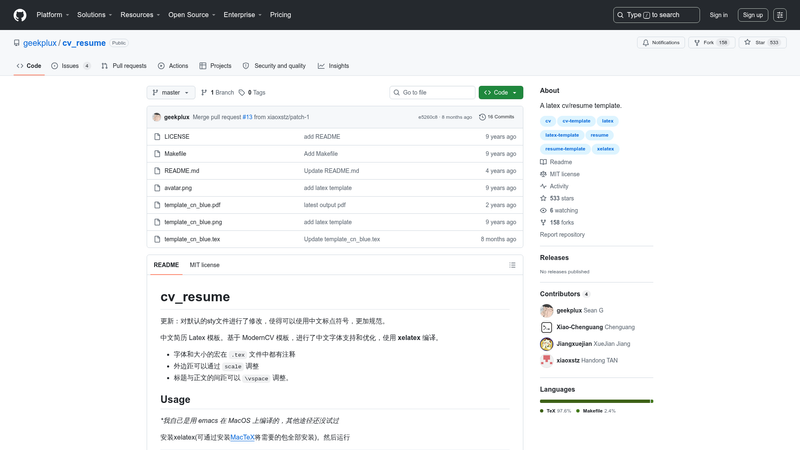
Task: Select the latex topic tag
Action: click(x=607, y=121)
